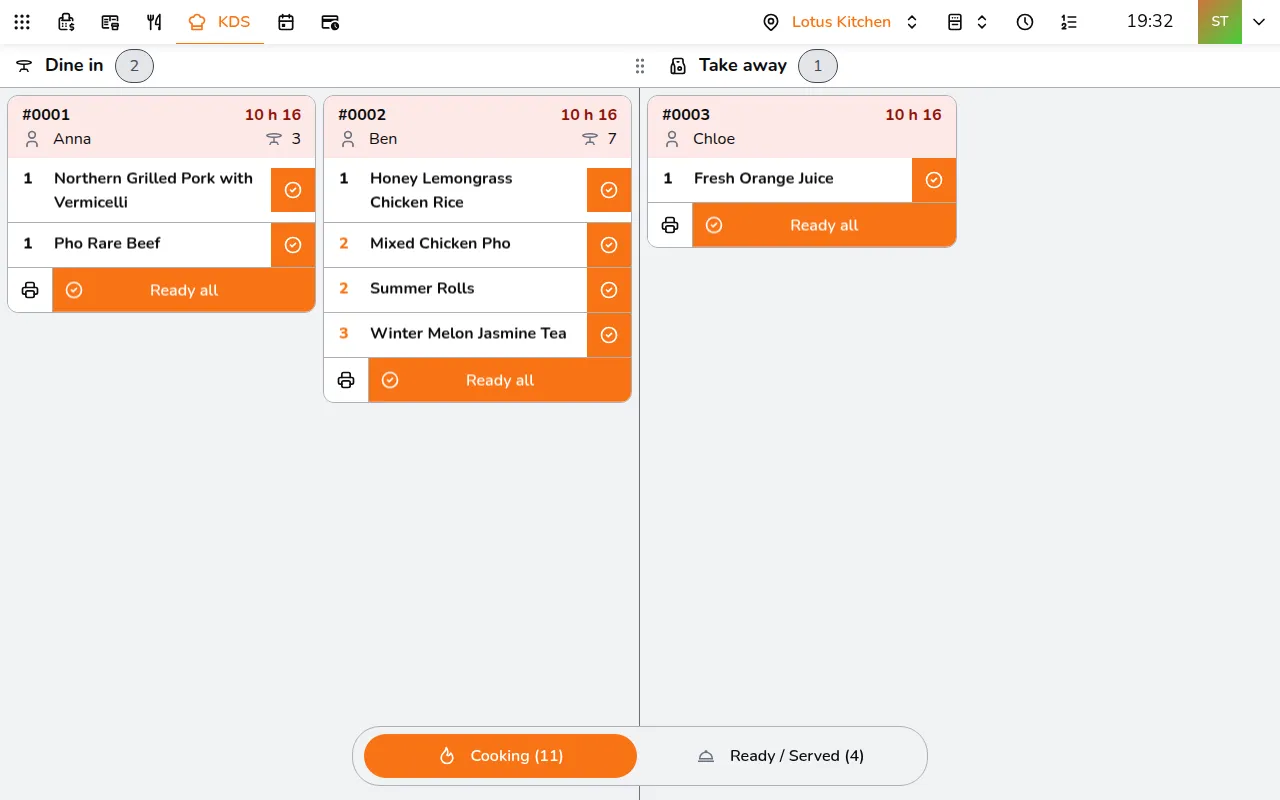Select the Cooking (11) tab
Viewport: 1280px width, 800px height.
coord(500,756)
